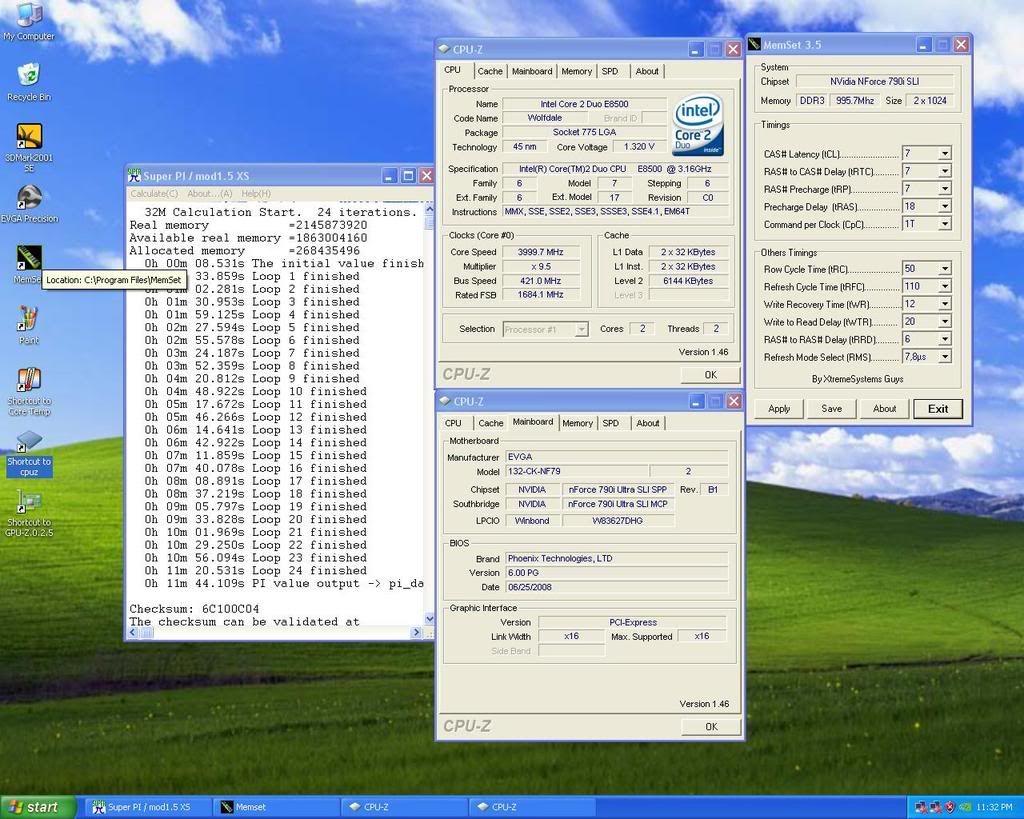
Task: Switch to second CPU-Z taskbar button
Action: 533,807
